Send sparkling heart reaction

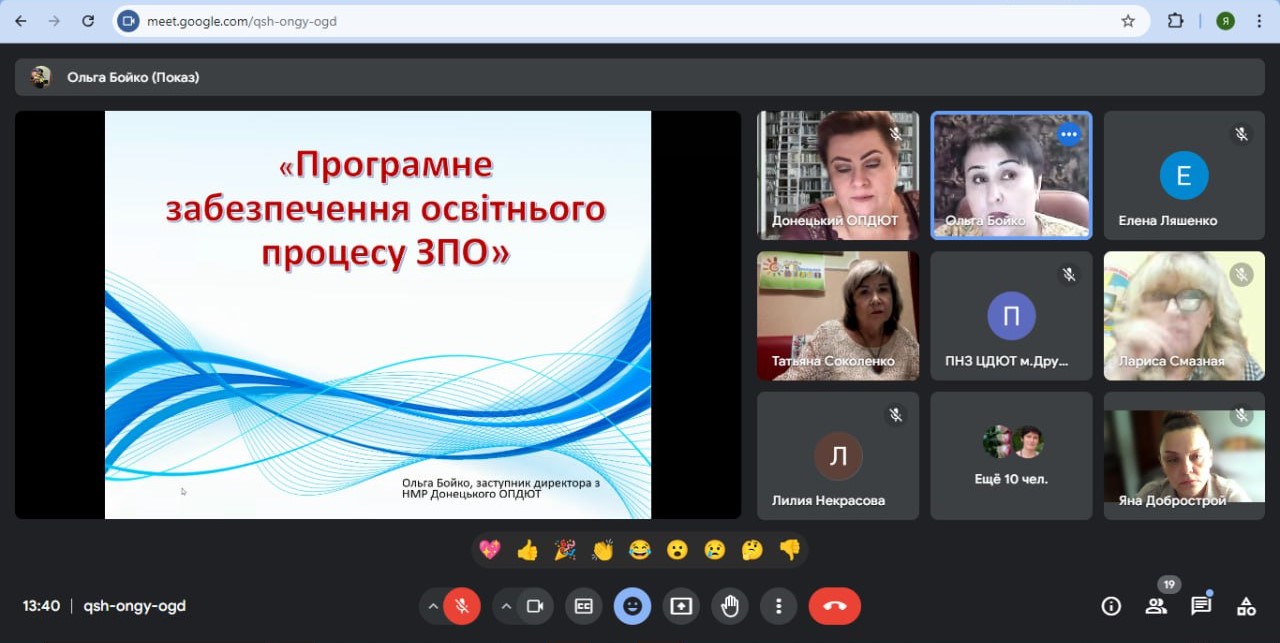(490, 549)
